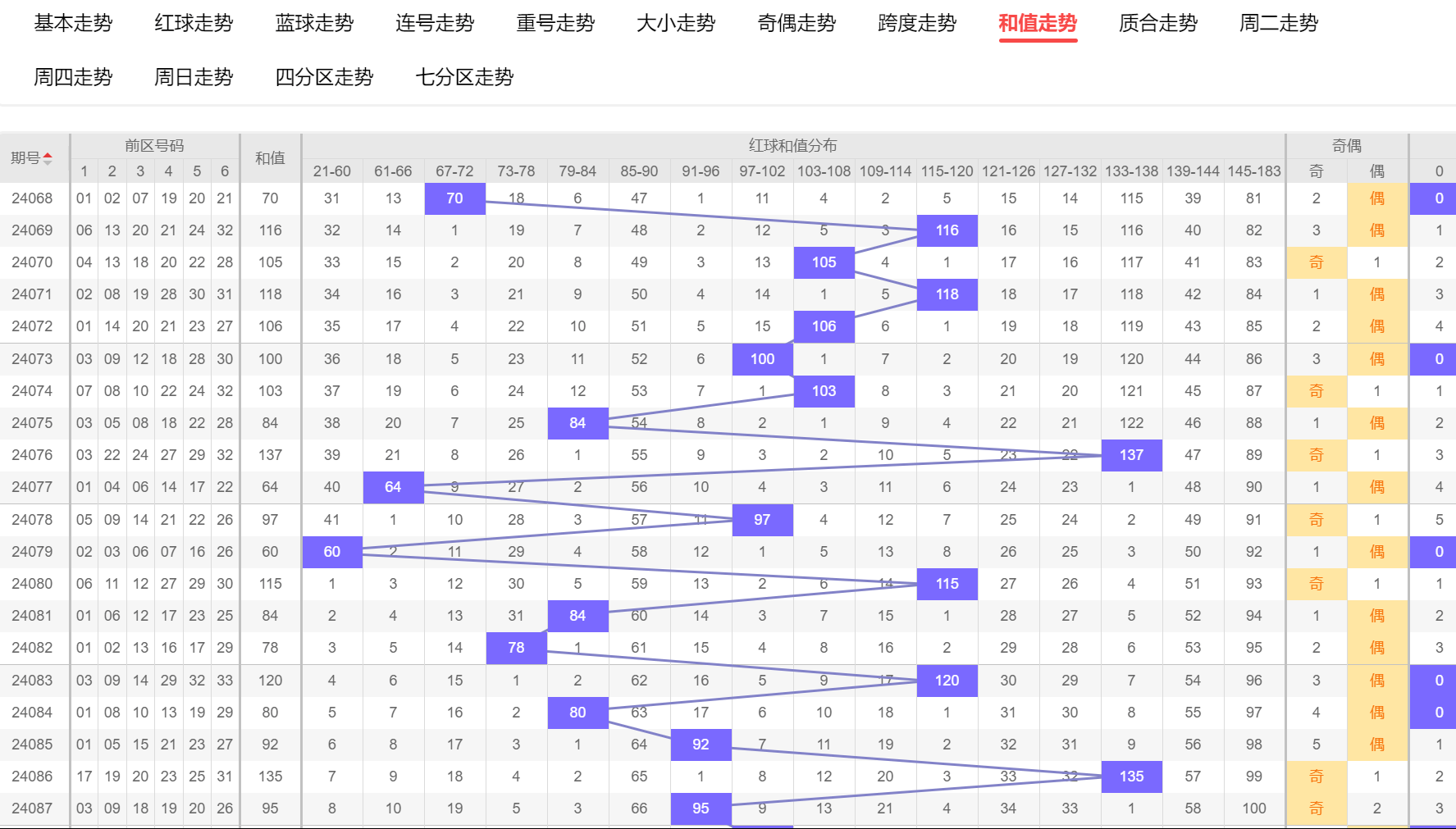
Task: Click the highlighted 100 sum cell
Action: click(x=762, y=359)
